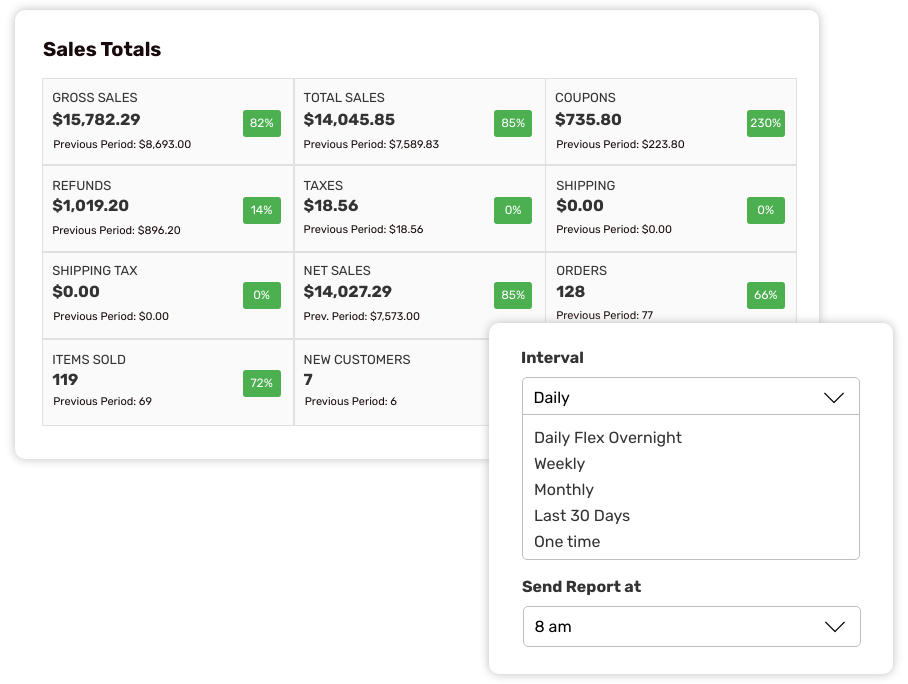Click the 72% badge on Items Sold
Viewport: 908px width, 684px height.
pyautogui.click(x=261, y=383)
